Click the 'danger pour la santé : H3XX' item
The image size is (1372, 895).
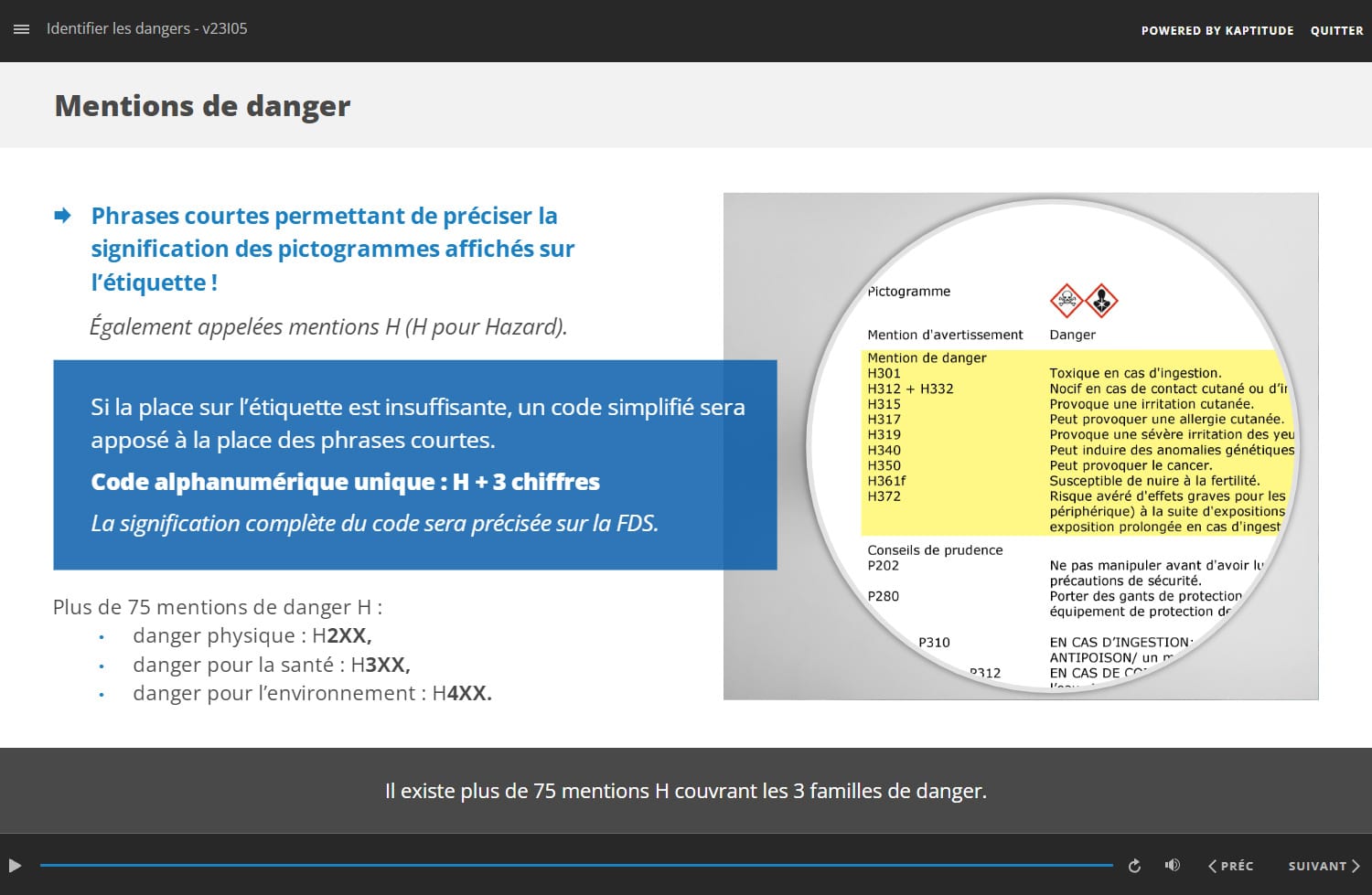click(x=271, y=665)
